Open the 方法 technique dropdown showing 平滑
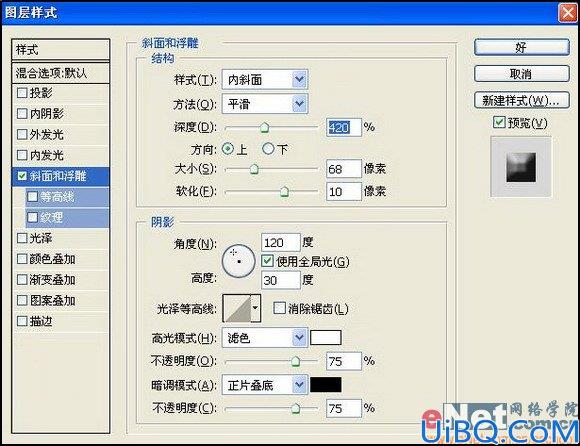 click(x=264, y=104)
